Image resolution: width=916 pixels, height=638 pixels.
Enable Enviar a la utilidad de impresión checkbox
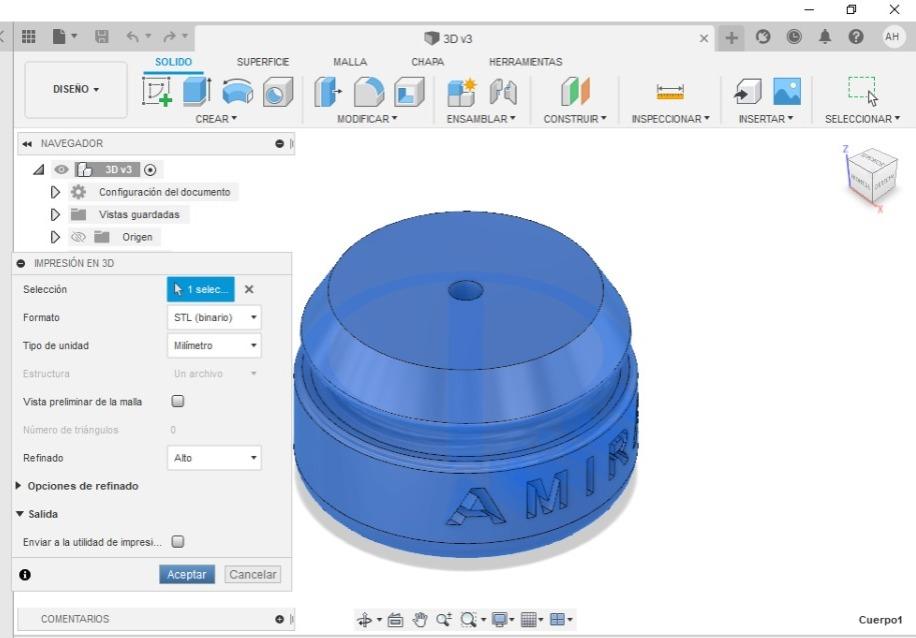[x=178, y=542]
